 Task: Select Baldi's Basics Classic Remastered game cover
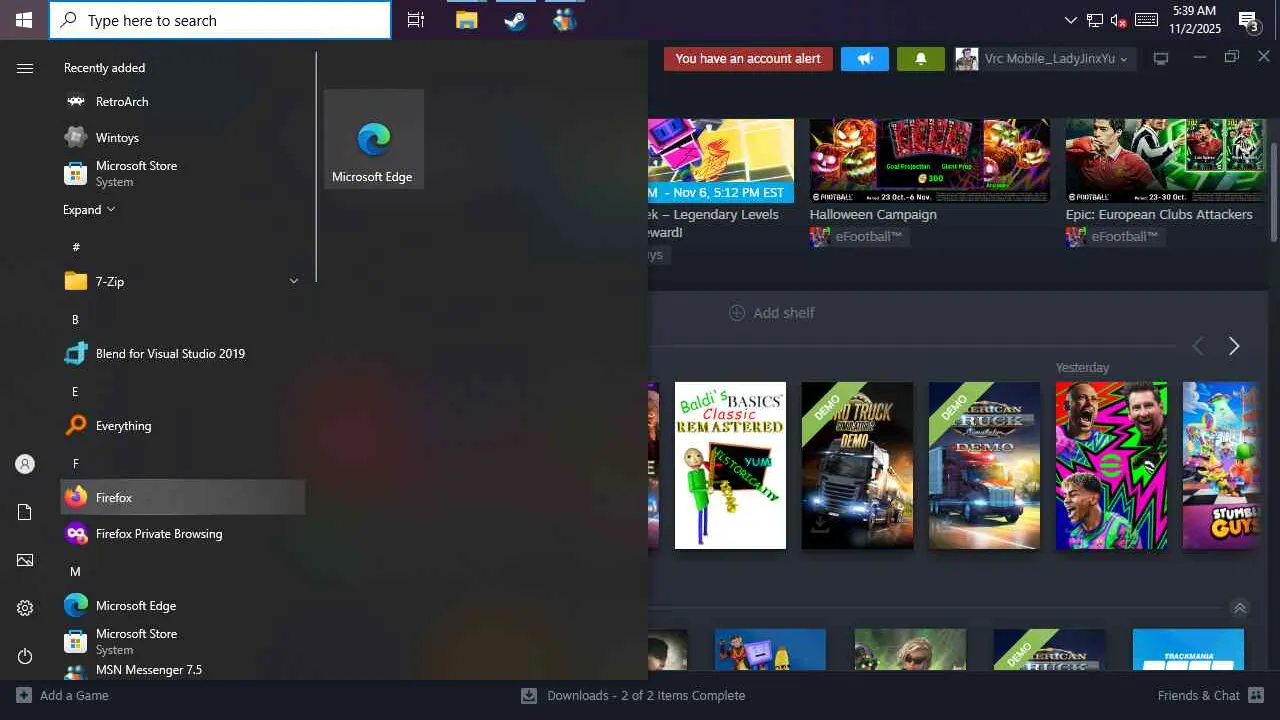point(730,465)
